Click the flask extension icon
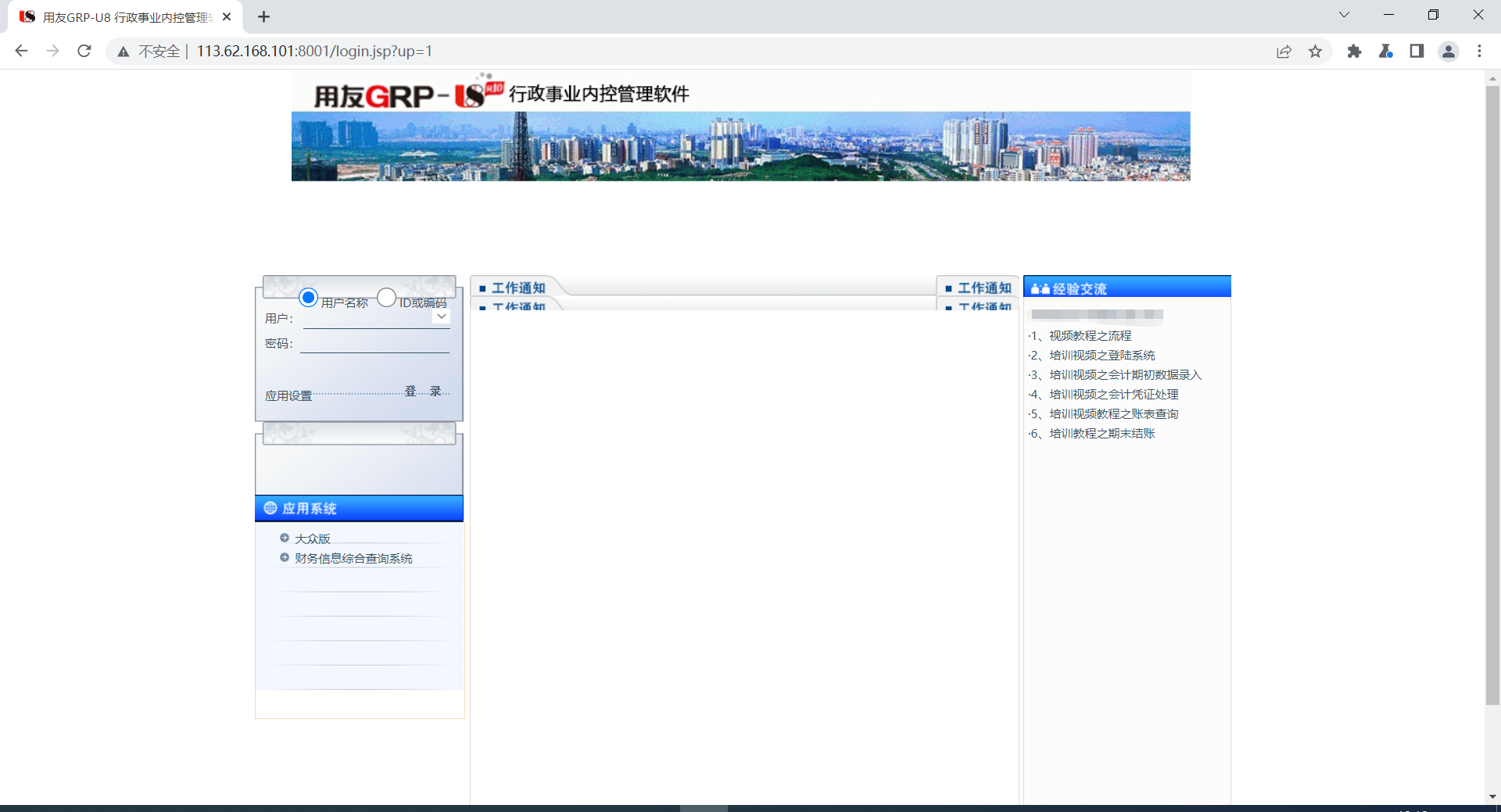1501x812 pixels. tap(1385, 51)
